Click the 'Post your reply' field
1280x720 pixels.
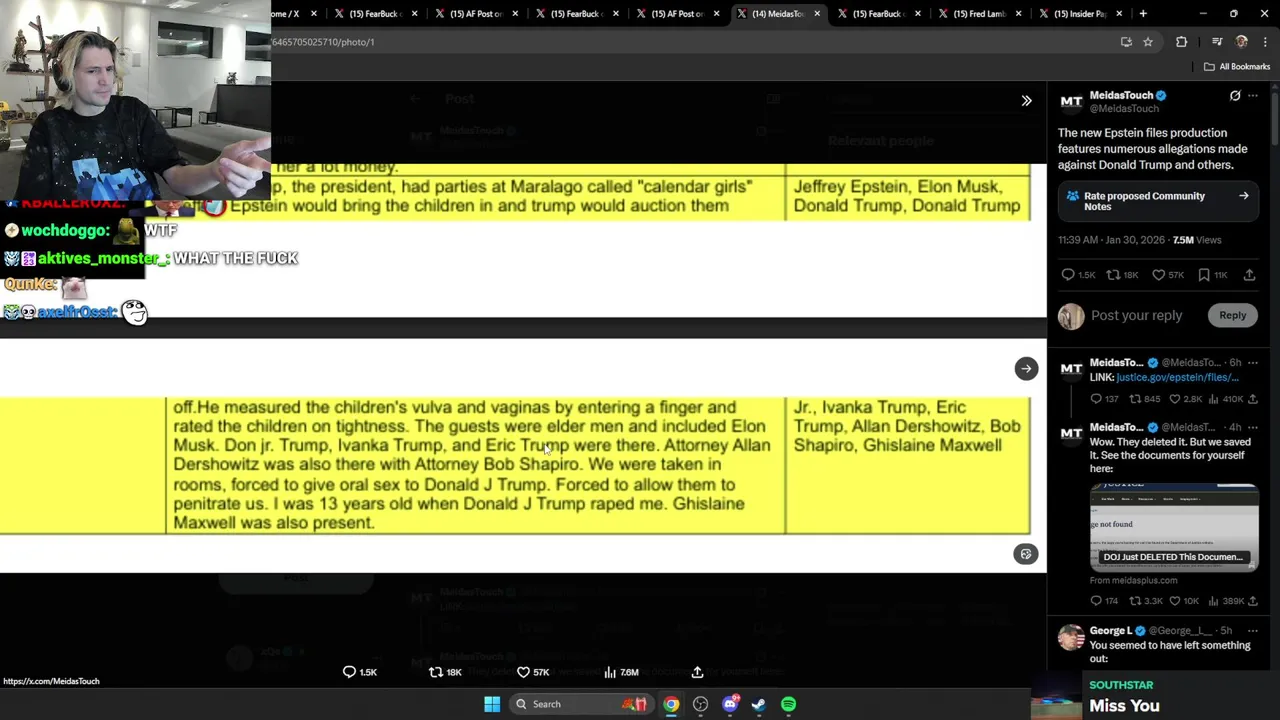[1136, 315]
